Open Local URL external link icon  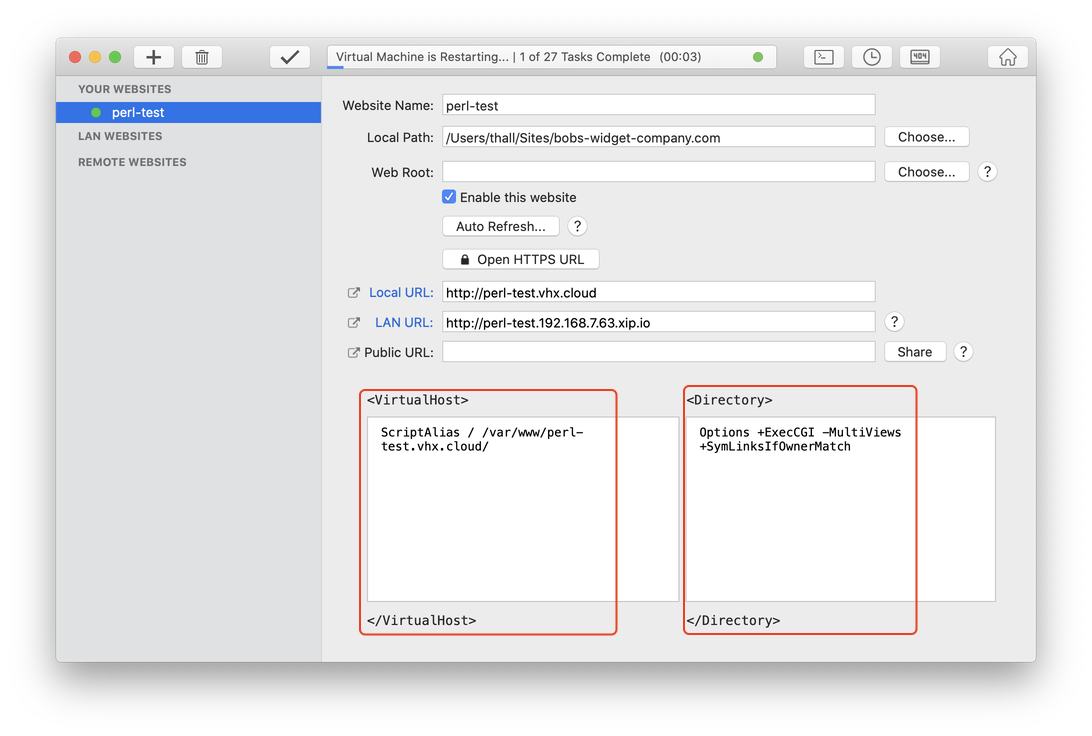354,293
